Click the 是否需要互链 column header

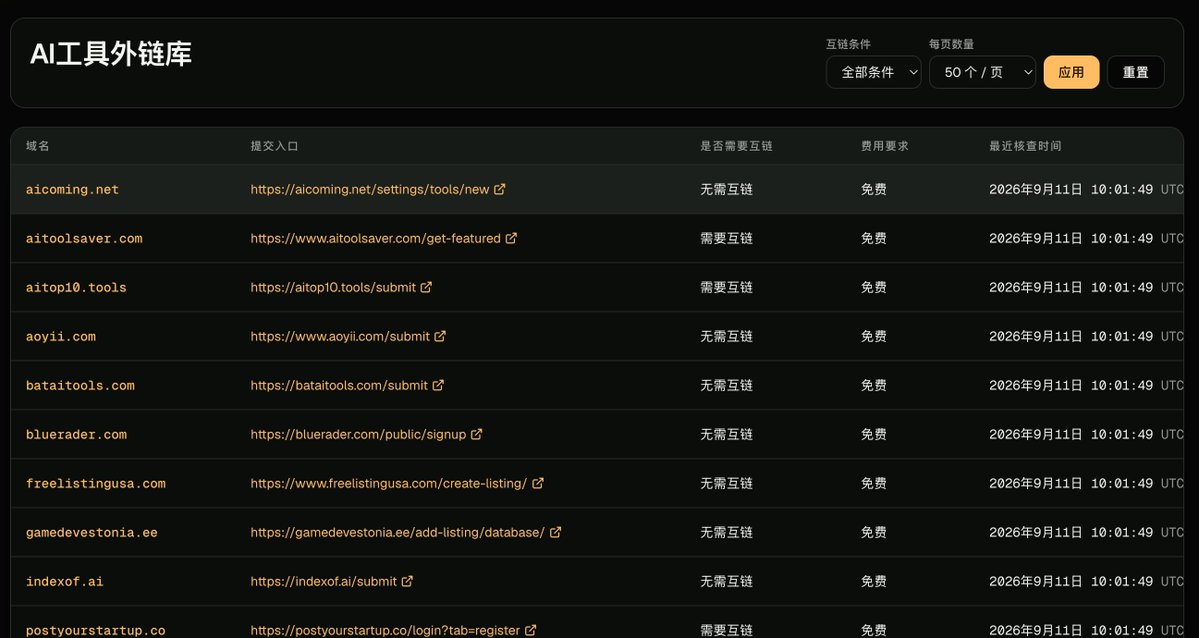(x=736, y=145)
